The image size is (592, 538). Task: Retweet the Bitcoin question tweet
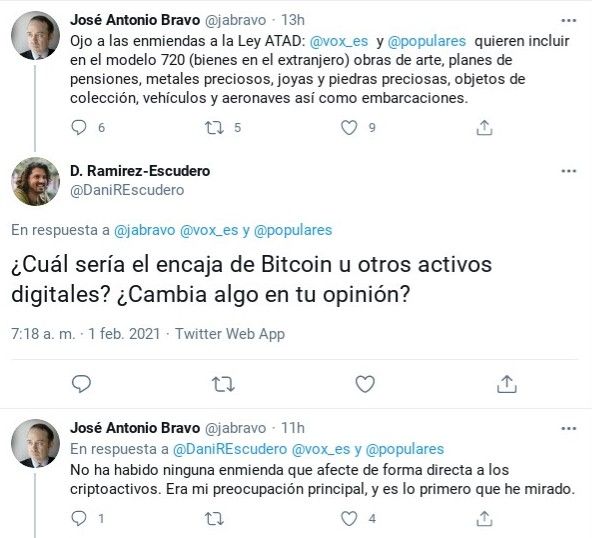tap(223, 384)
